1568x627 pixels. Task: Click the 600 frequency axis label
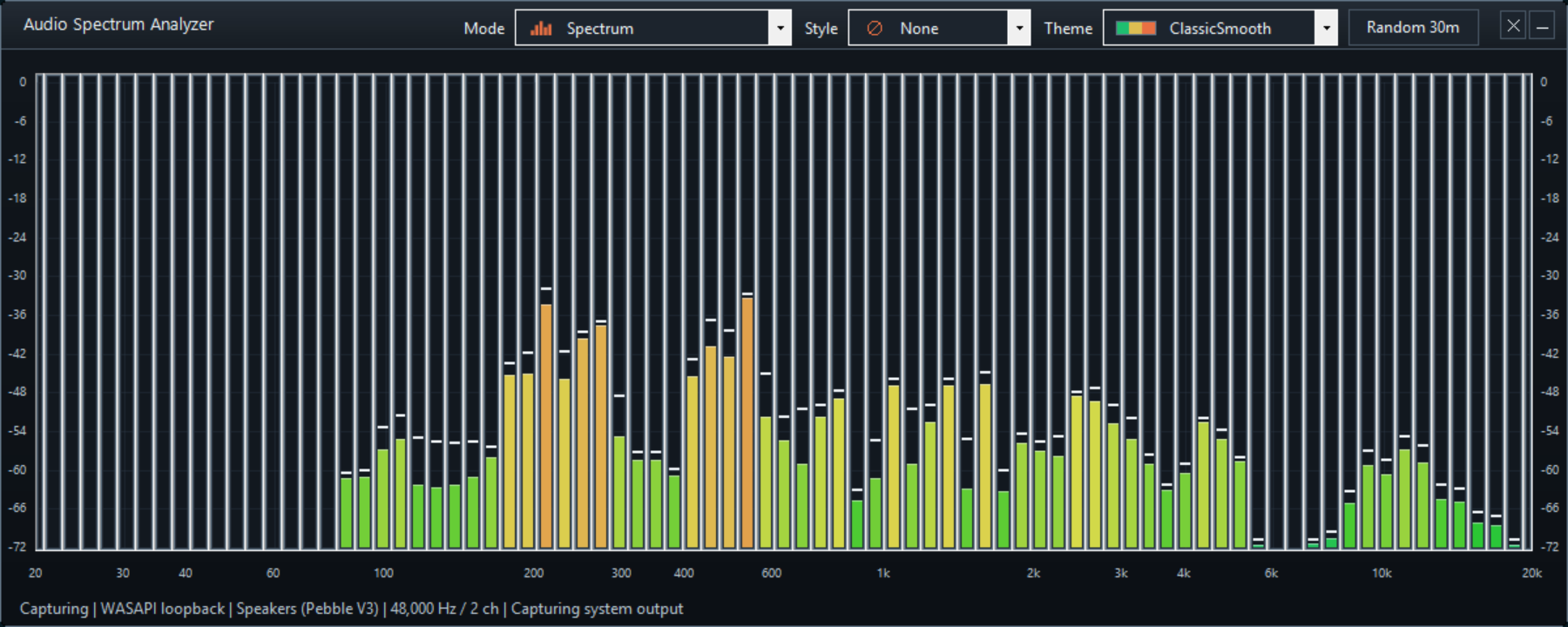[771, 573]
